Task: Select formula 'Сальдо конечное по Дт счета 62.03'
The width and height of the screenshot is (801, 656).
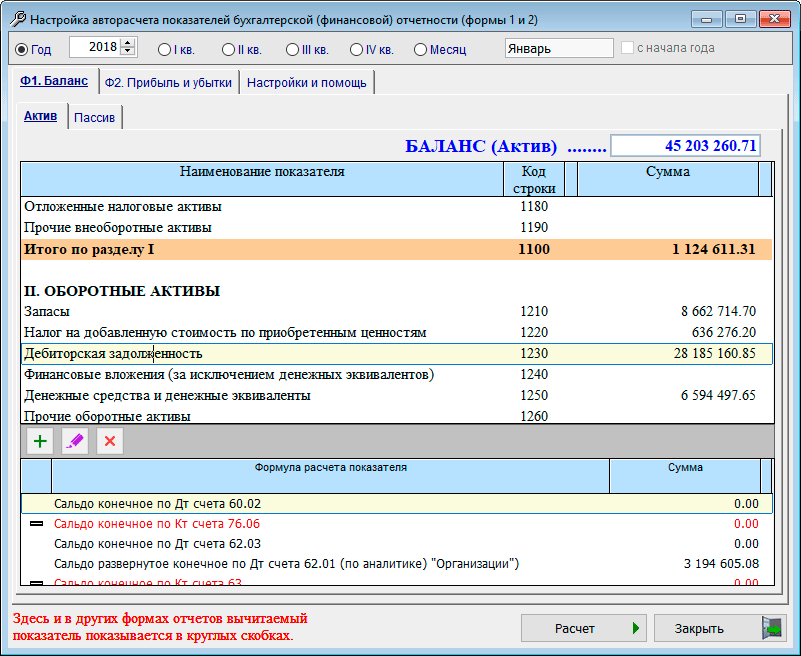Action: [x=396, y=544]
